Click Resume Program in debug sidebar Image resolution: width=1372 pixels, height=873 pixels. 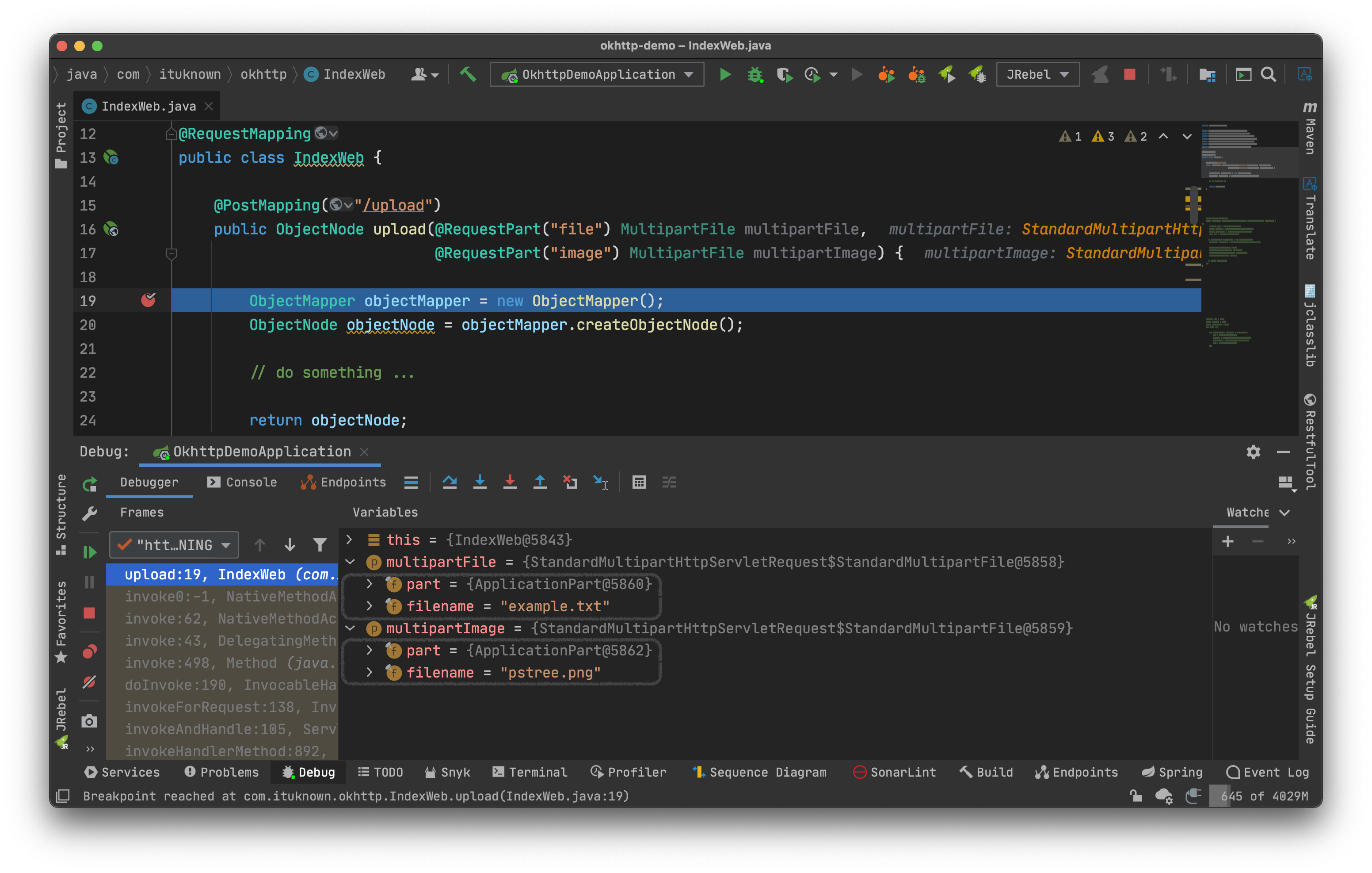point(89,552)
